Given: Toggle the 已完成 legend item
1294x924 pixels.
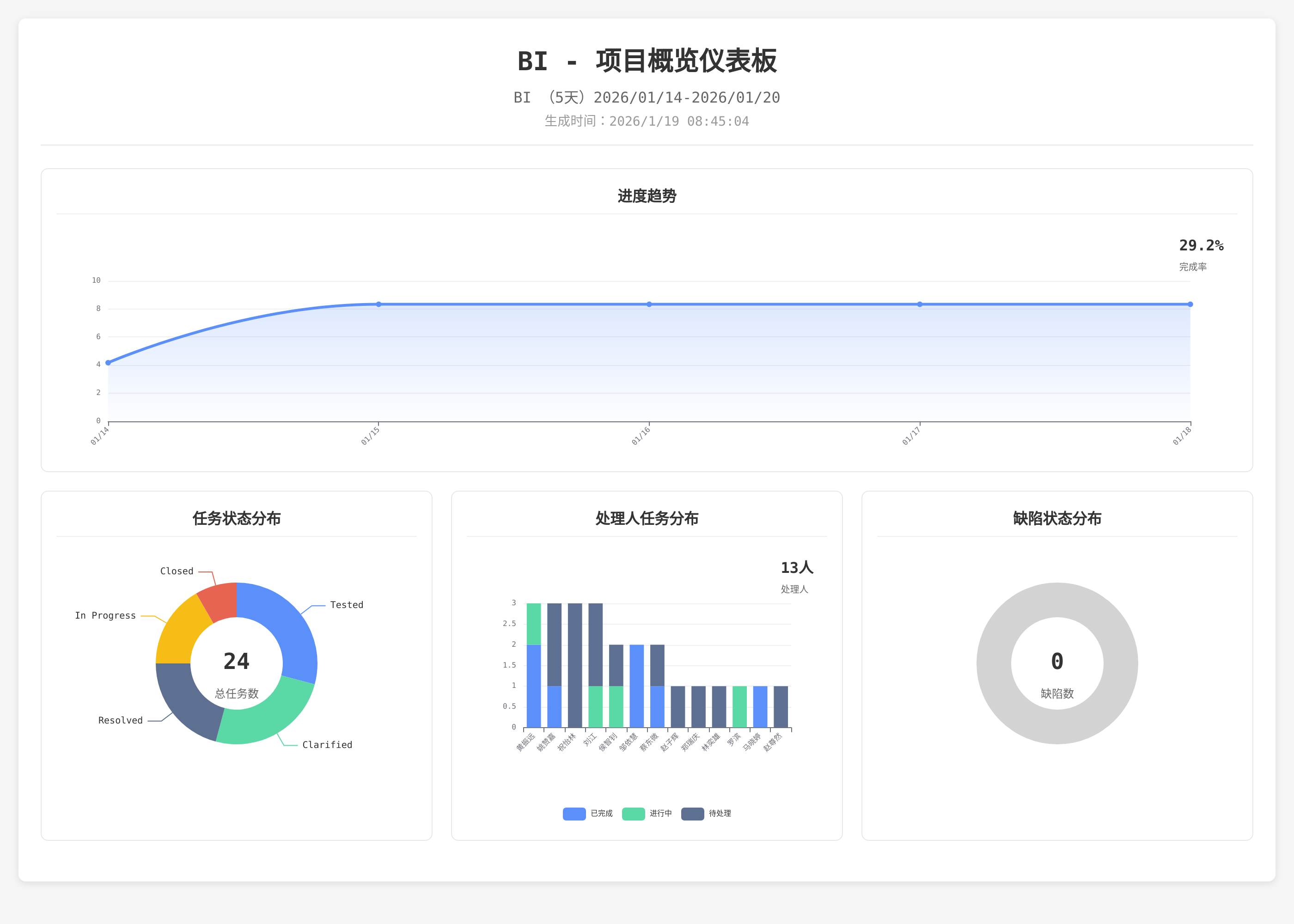Looking at the screenshot, I should (587, 814).
